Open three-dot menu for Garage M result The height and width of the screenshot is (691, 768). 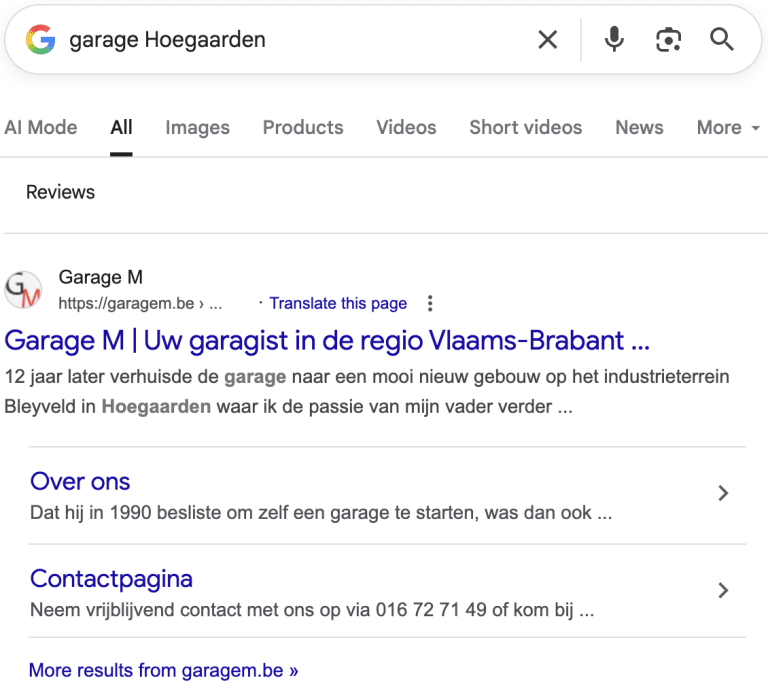click(x=430, y=304)
